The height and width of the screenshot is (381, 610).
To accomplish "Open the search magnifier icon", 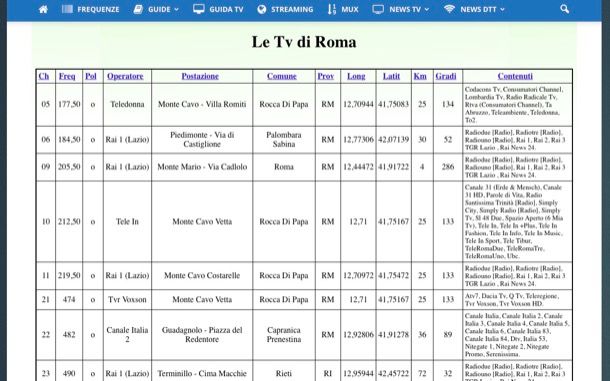I will tap(564, 9).
